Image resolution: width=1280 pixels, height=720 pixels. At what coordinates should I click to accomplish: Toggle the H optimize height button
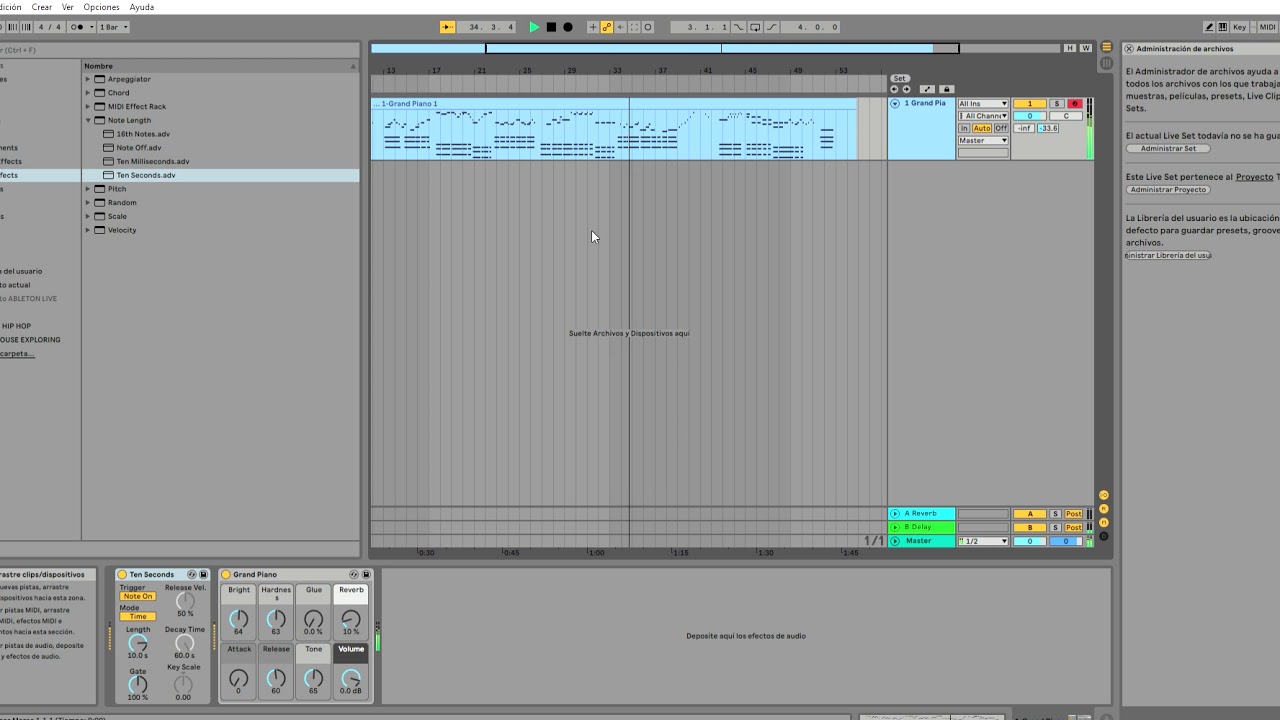pos(1070,48)
